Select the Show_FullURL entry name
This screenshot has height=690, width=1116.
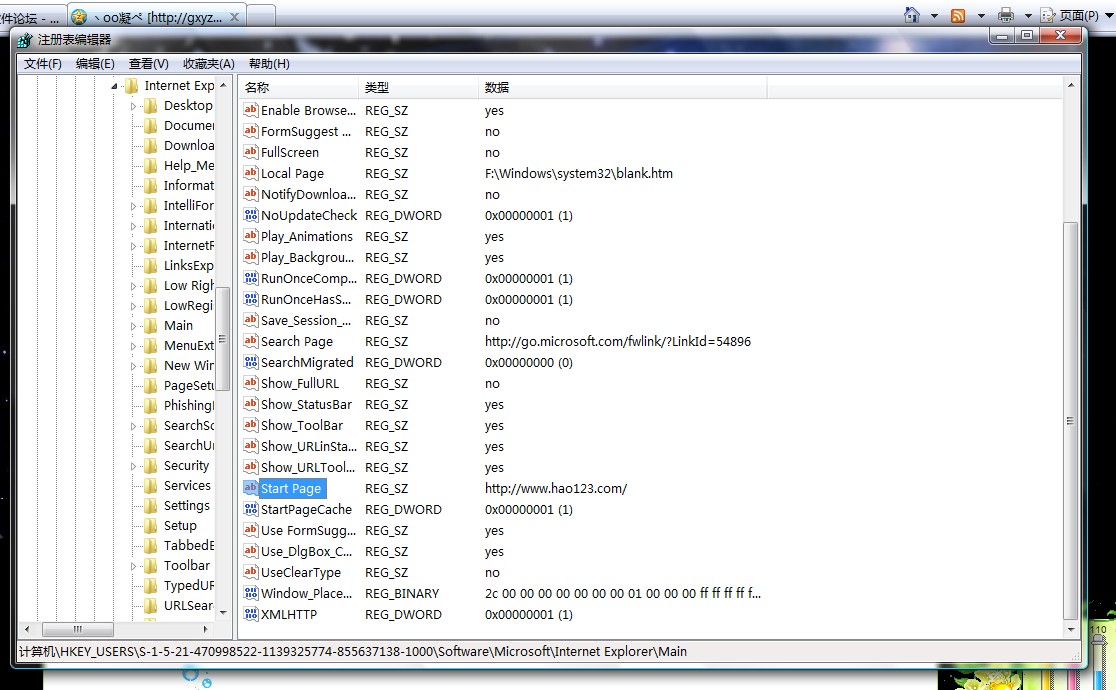click(x=300, y=384)
